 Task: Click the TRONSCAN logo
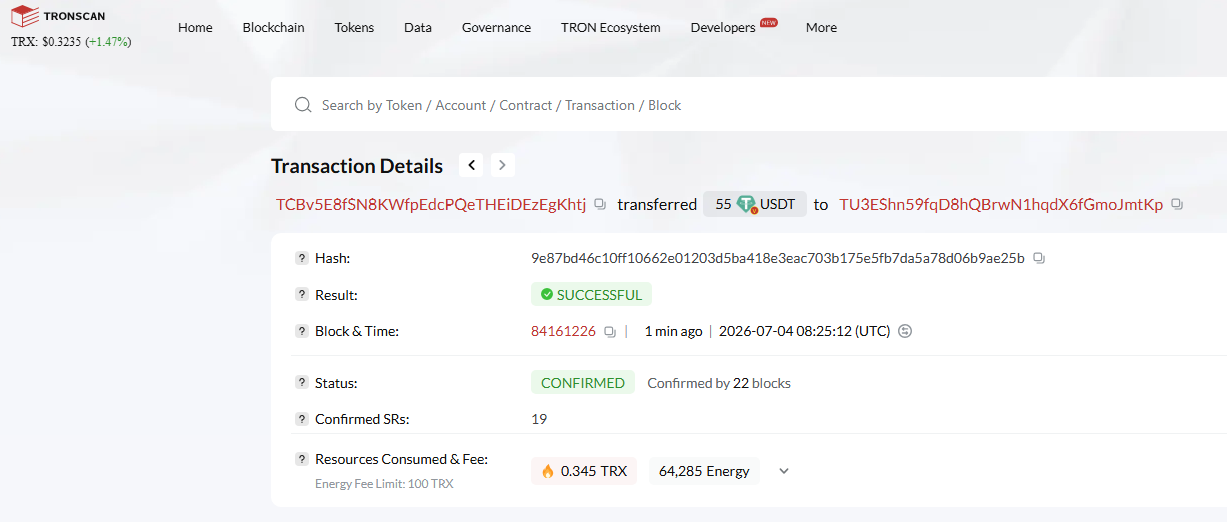pos(58,16)
